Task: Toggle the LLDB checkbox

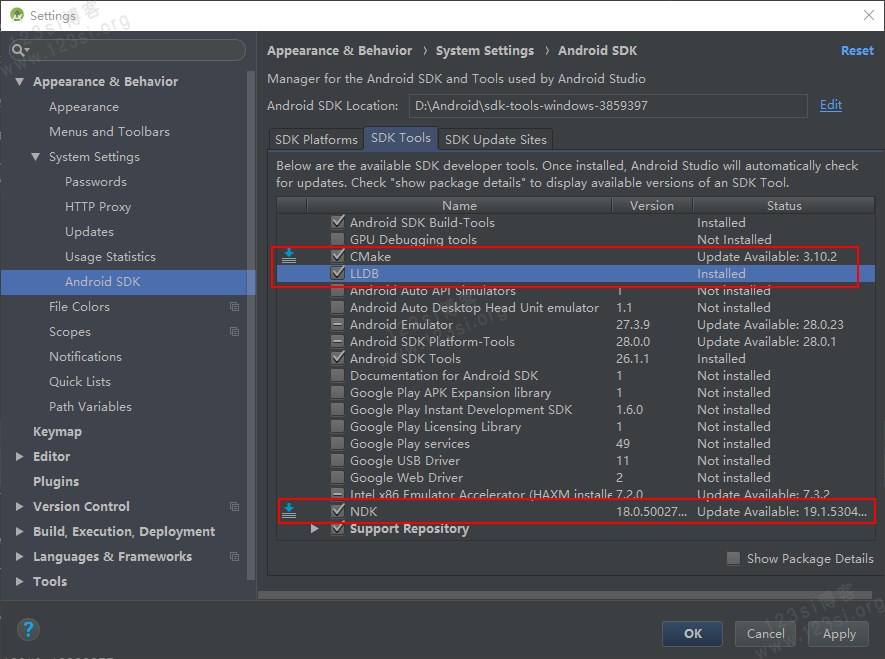Action: click(x=338, y=273)
